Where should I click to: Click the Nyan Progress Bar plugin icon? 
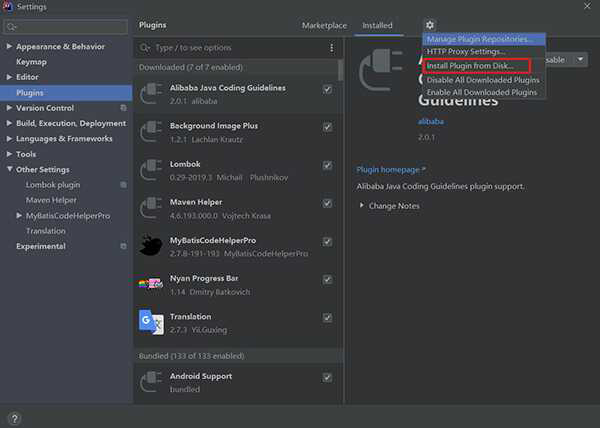[x=151, y=283]
